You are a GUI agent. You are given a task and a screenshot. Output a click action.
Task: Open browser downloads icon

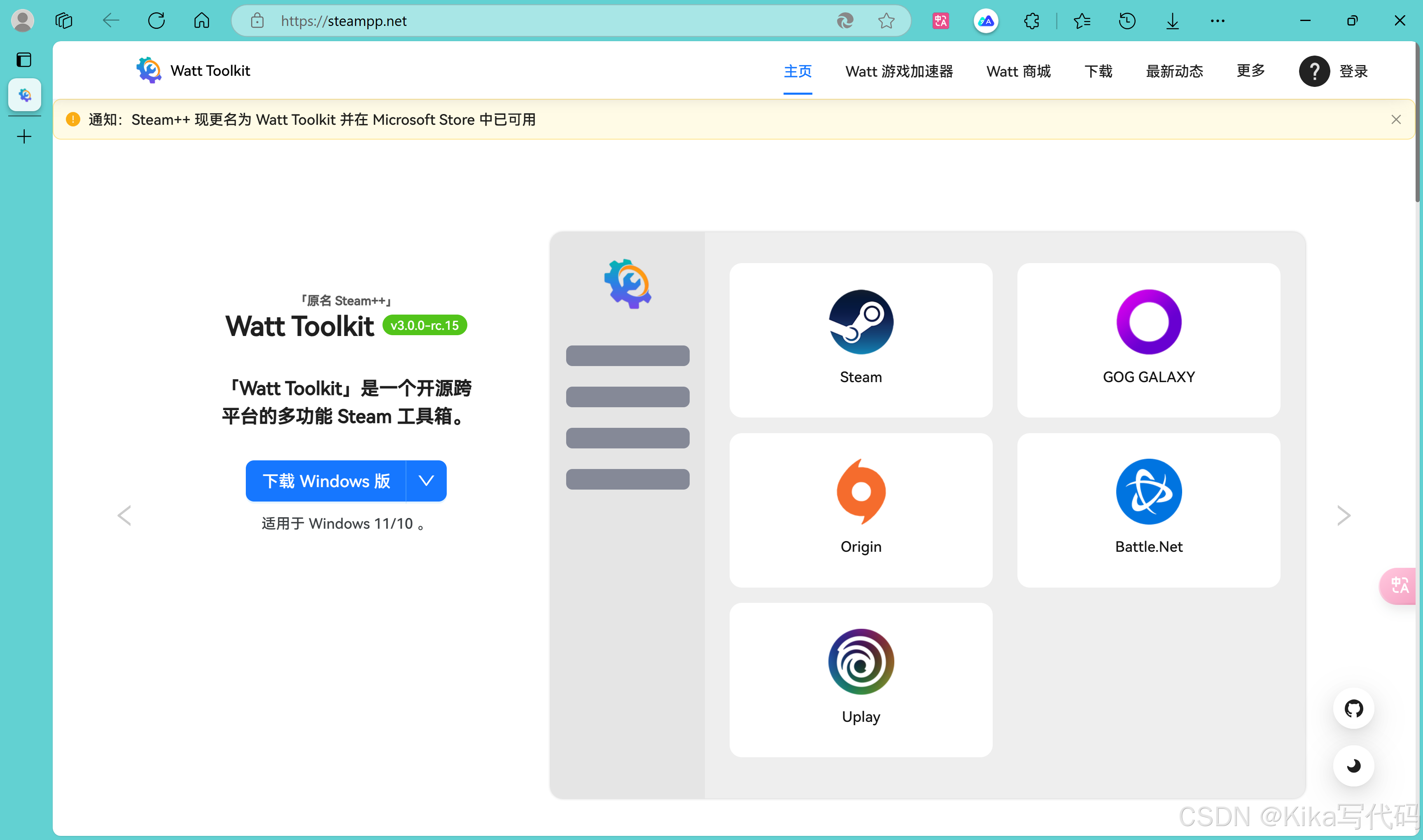click(1172, 21)
